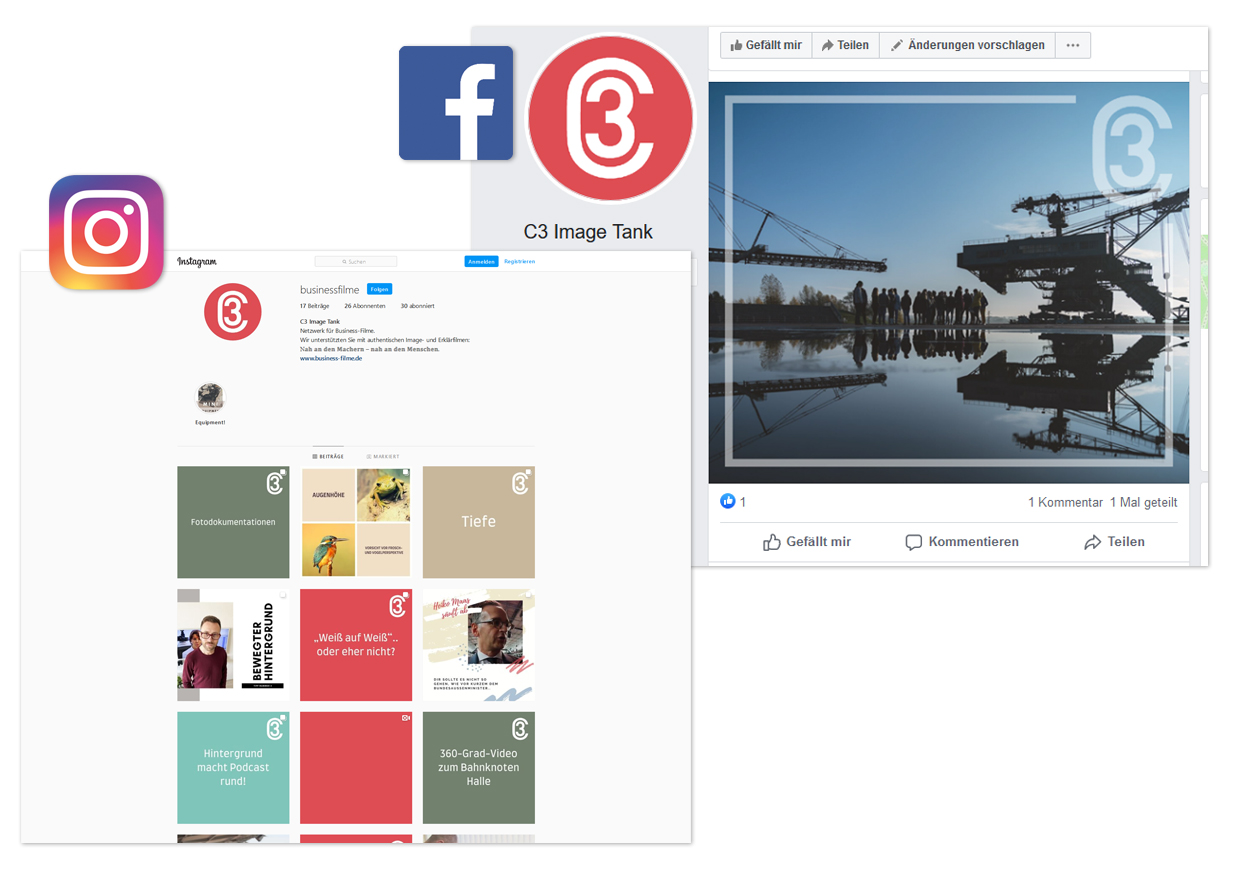Viewport: 1240px width, 874px height.
Task: Open the „Weiß auf Weiß" Instagram post
Action: pos(356,645)
